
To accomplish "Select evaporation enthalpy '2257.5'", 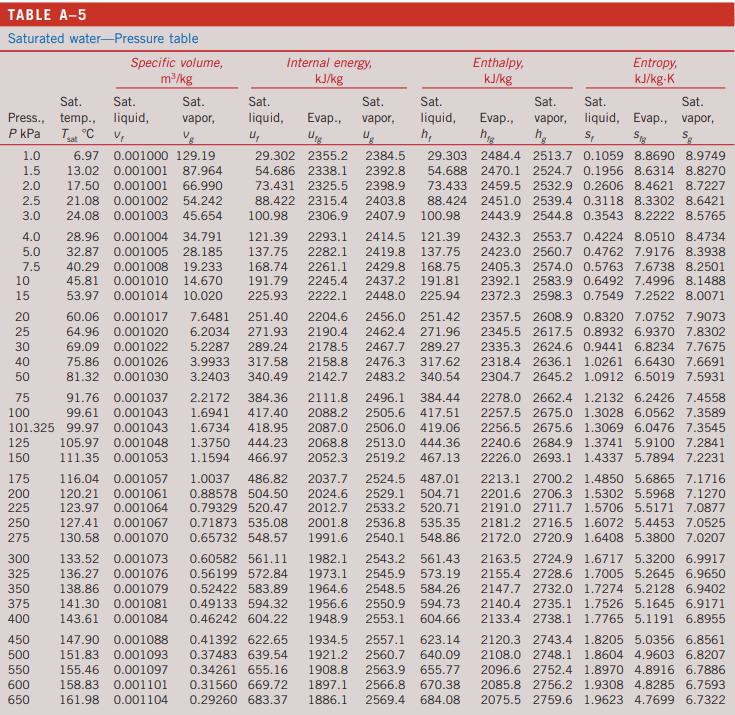I will coord(500,413).
